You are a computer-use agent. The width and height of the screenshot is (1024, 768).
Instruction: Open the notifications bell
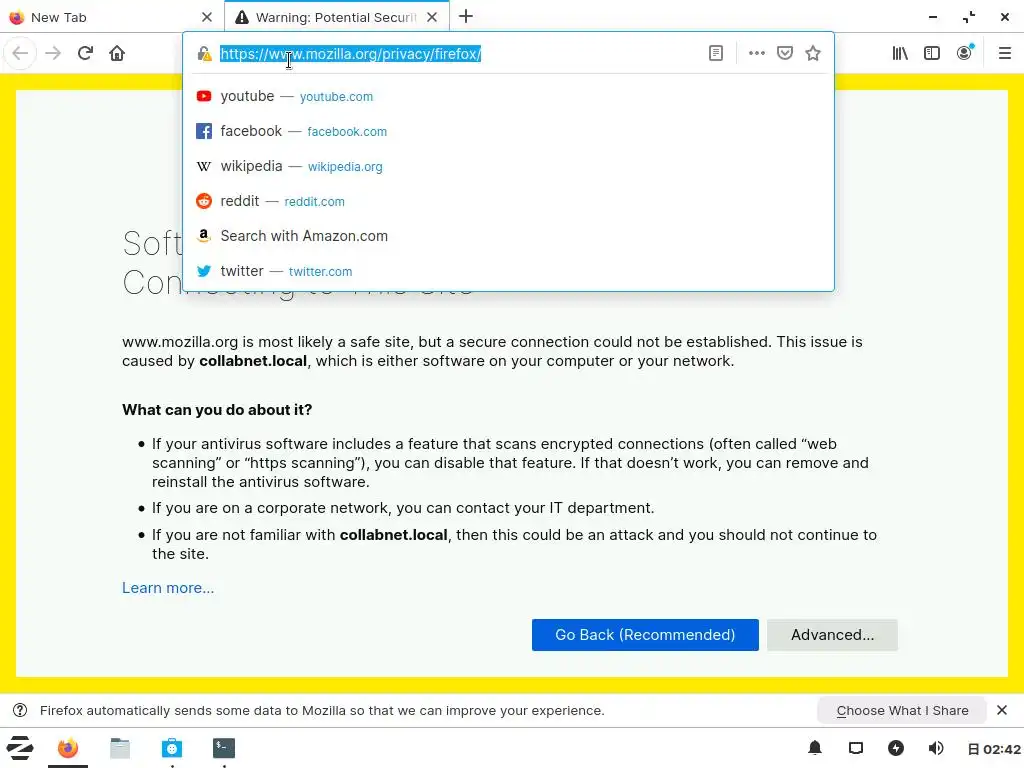[x=815, y=748]
